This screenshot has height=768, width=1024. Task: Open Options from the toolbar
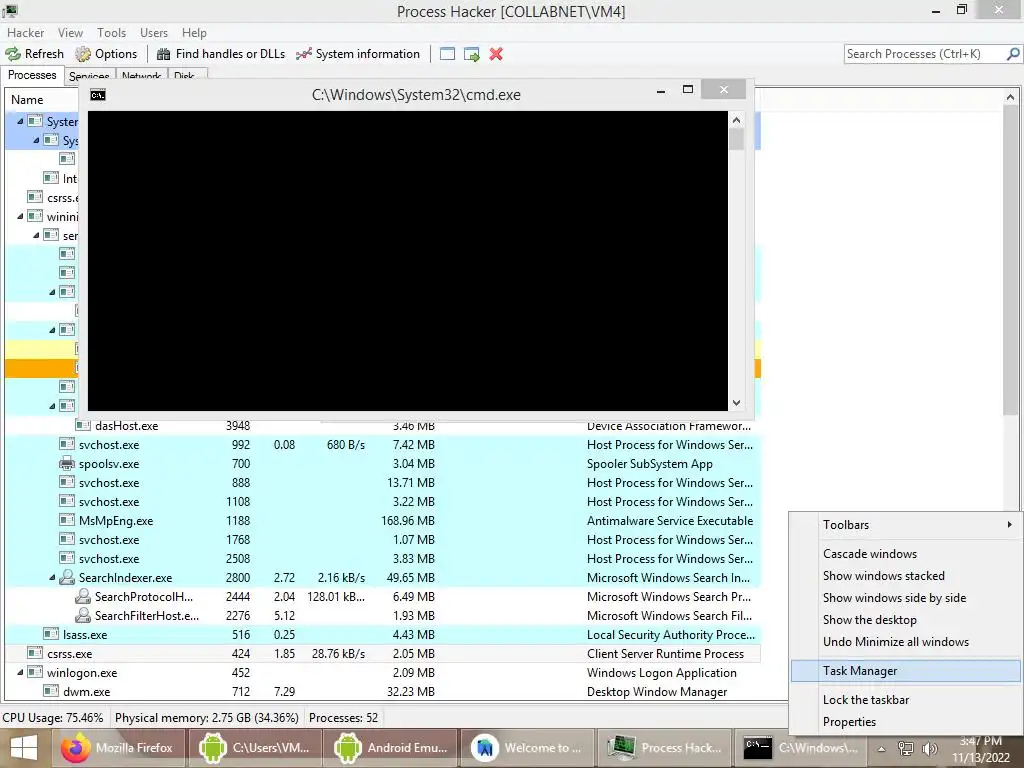[x=106, y=54]
